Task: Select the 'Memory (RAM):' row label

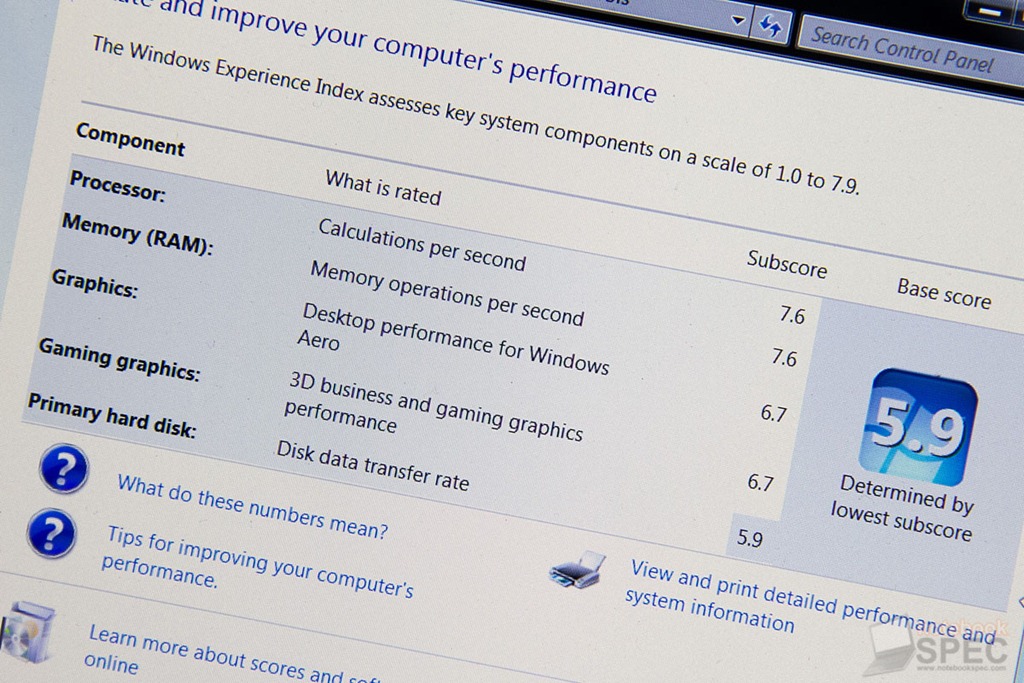Action: pos(137,235)
